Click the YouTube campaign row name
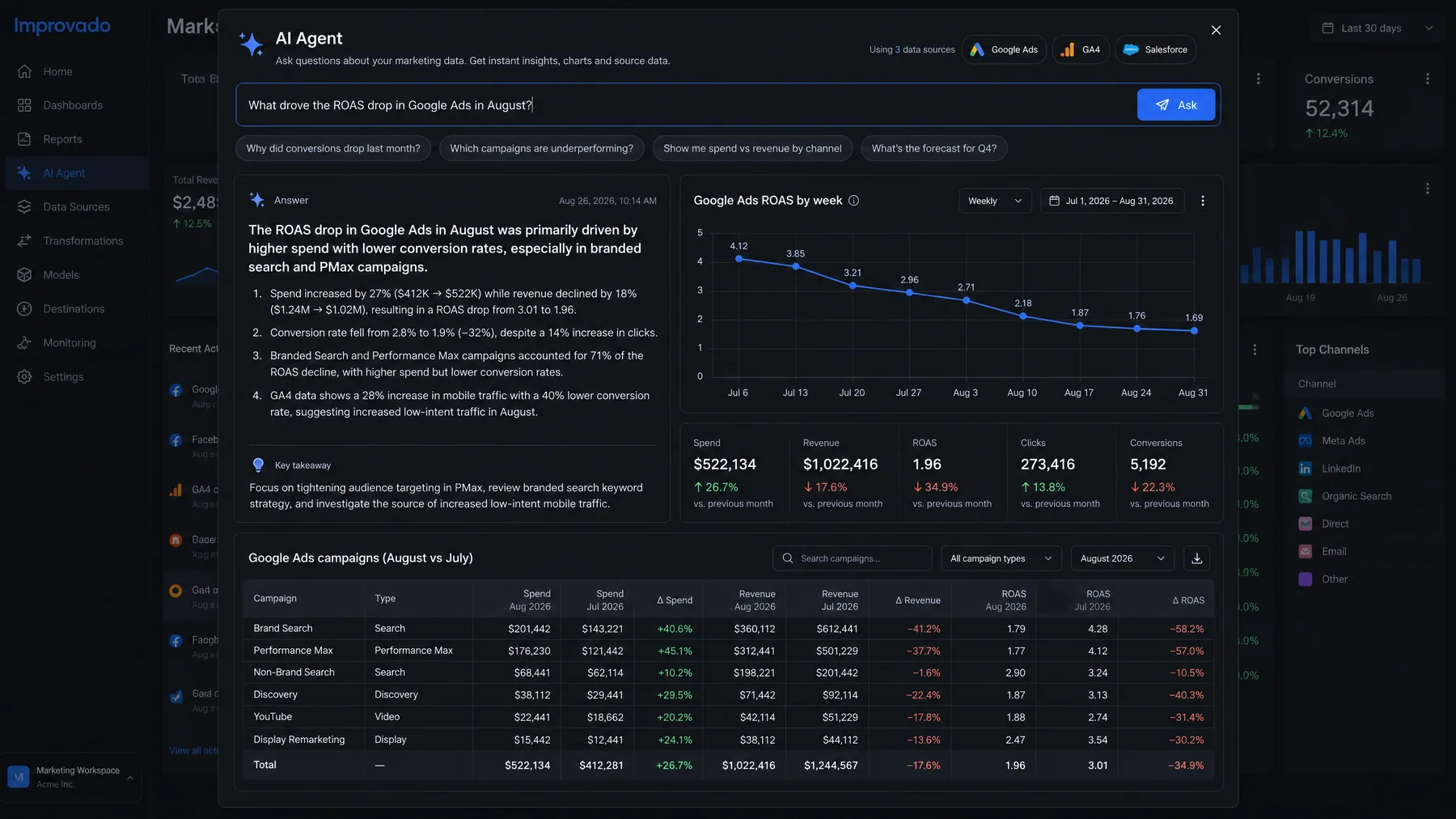The height and width of the screenshot is (819, 1456). [273, 717]
